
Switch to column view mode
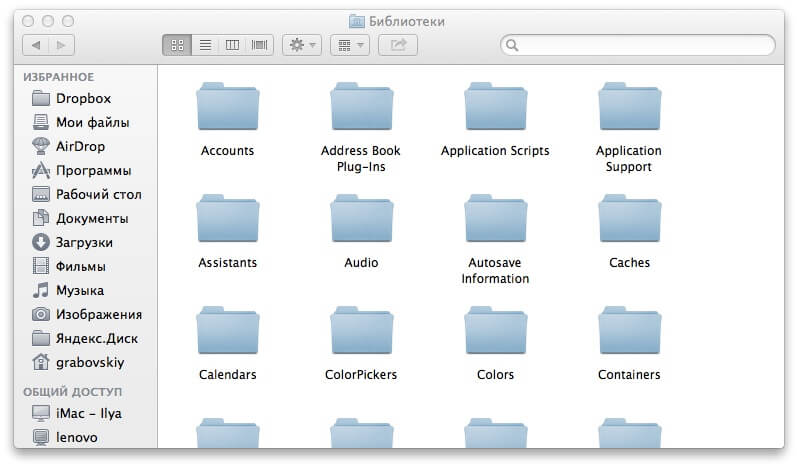[x=233, y=45]
